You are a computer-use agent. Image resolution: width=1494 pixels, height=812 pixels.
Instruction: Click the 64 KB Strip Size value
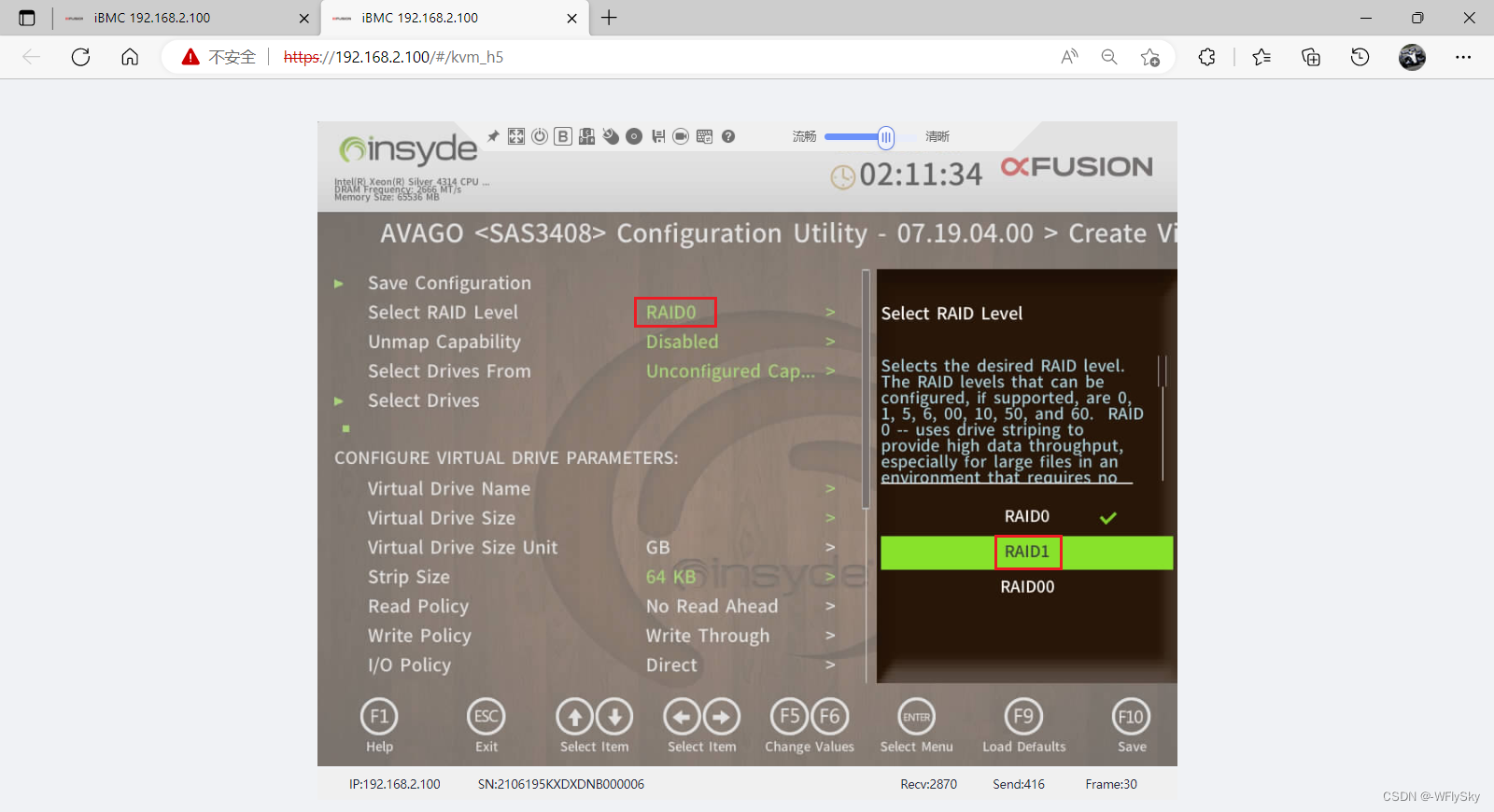click(x=671, y=577)
